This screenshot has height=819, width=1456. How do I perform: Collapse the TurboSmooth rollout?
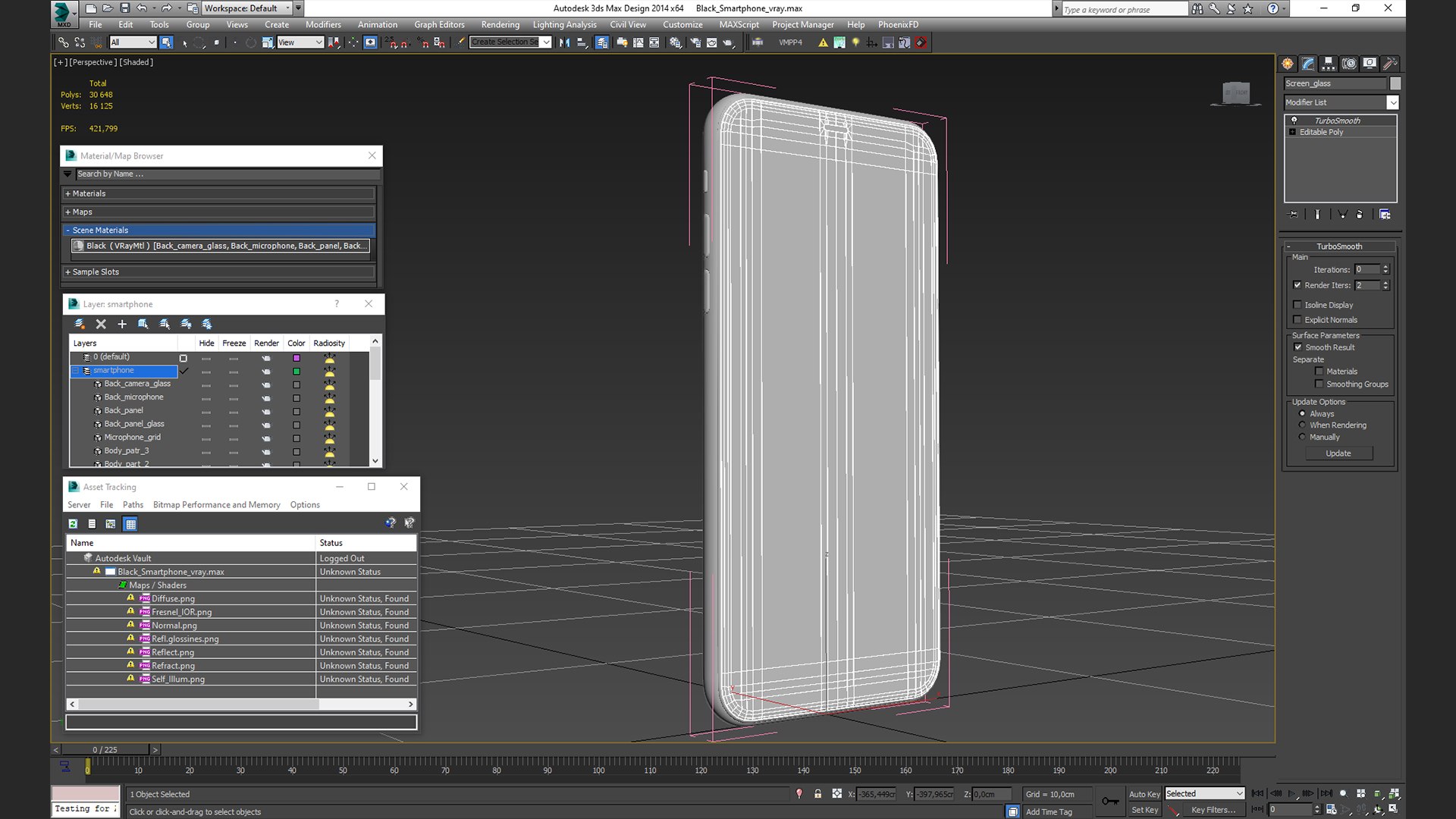[x=1340, y=246]
